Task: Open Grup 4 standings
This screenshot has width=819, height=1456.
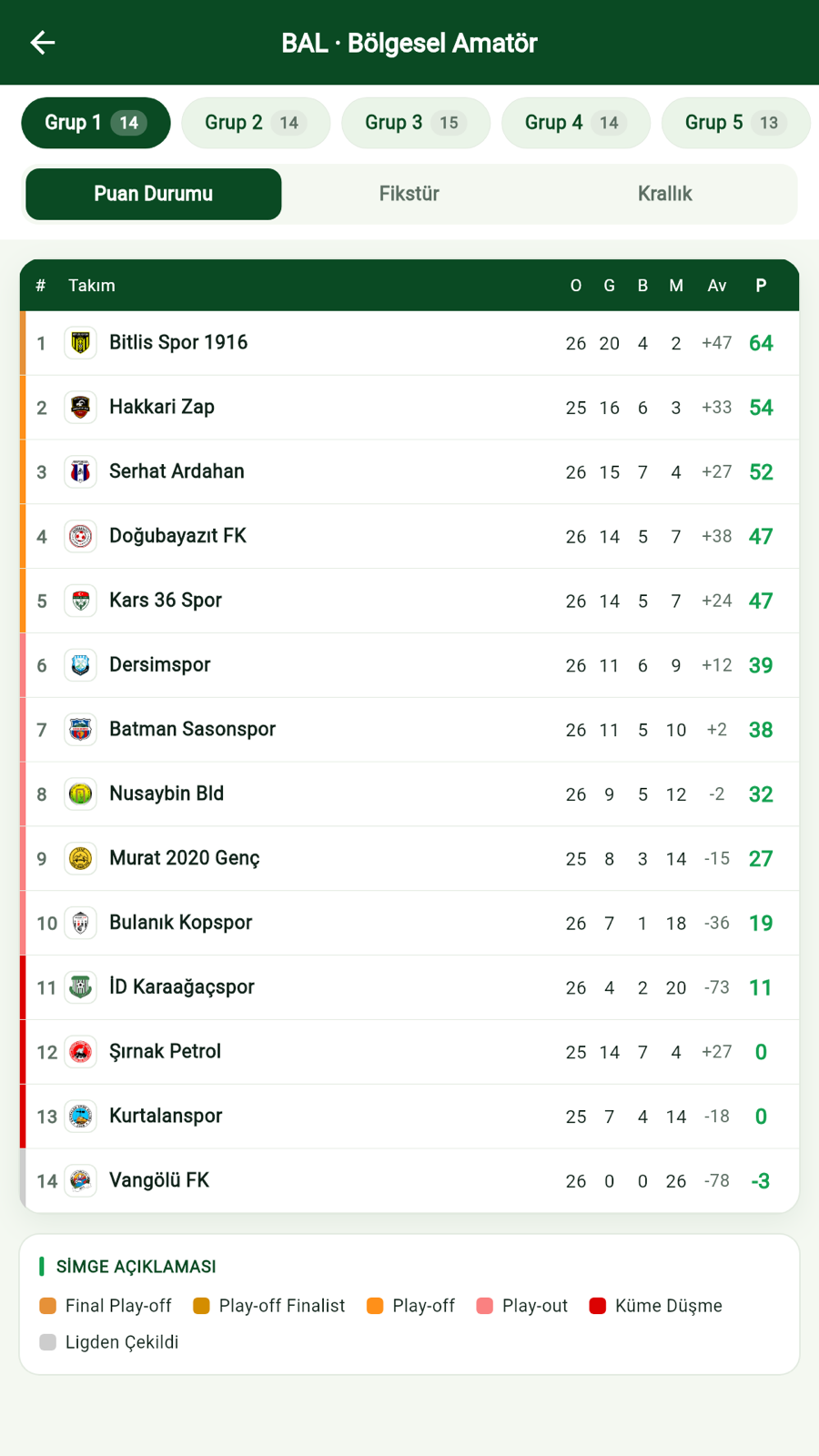Action: (x=576, y=123)
